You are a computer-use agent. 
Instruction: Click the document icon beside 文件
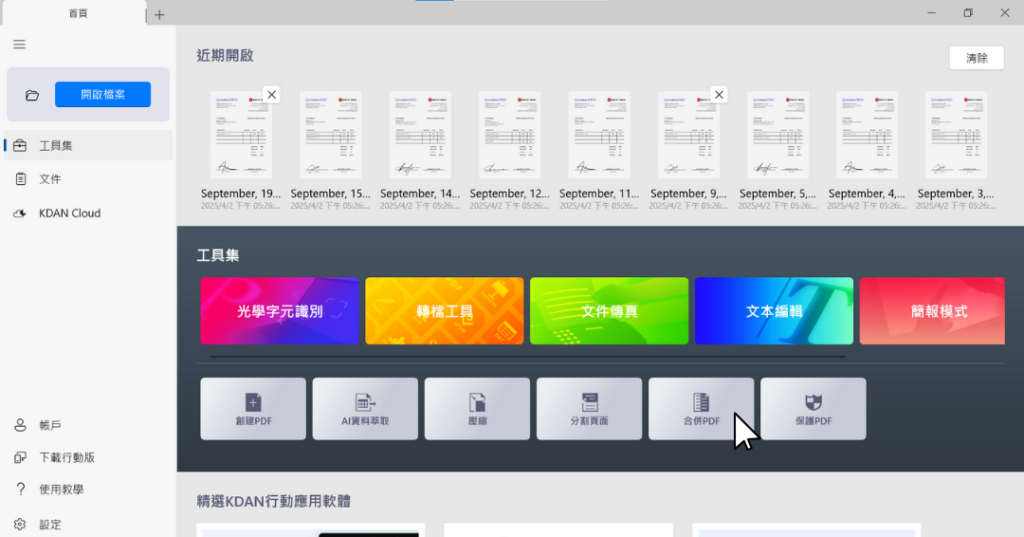pos(21,179)
